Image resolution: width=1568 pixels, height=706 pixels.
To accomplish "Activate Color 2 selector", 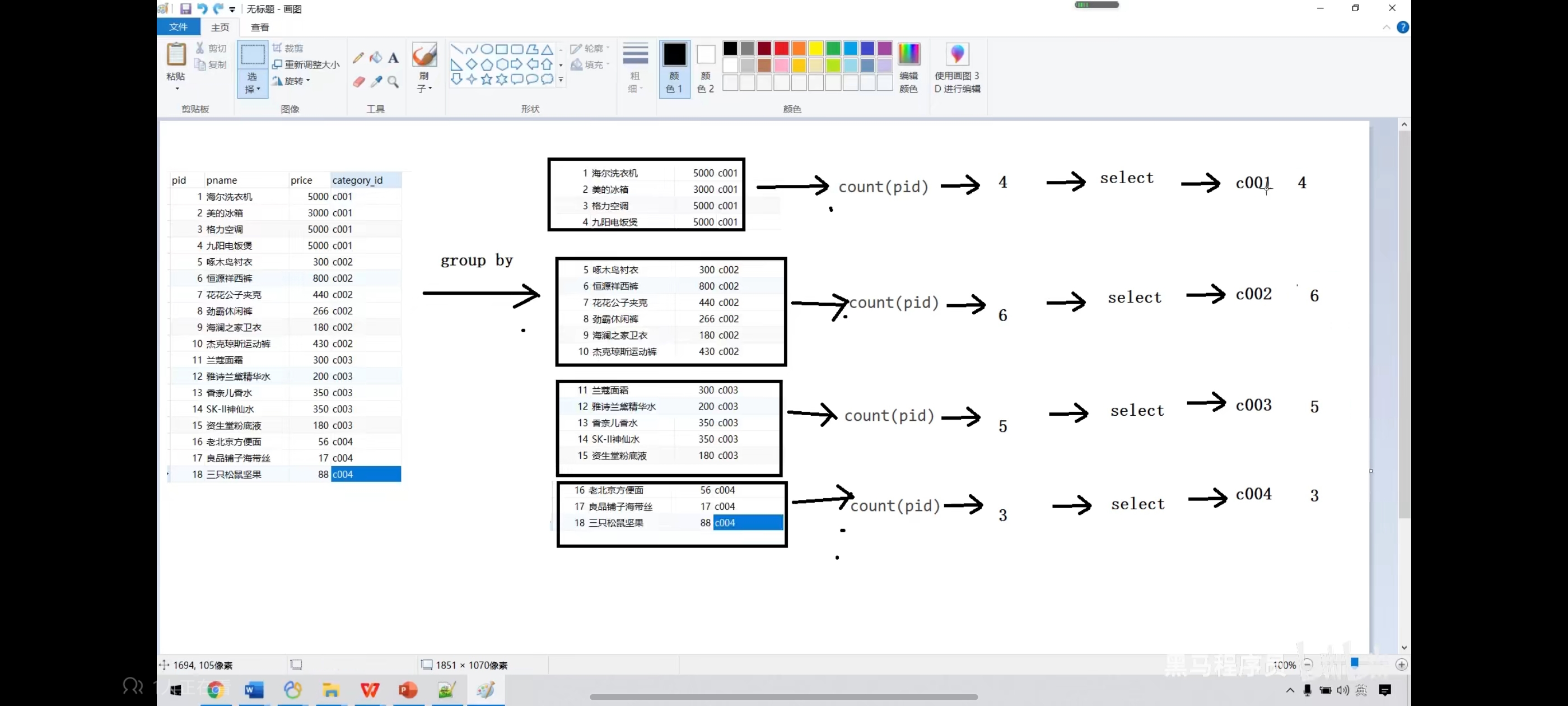I will pos(706,68).
